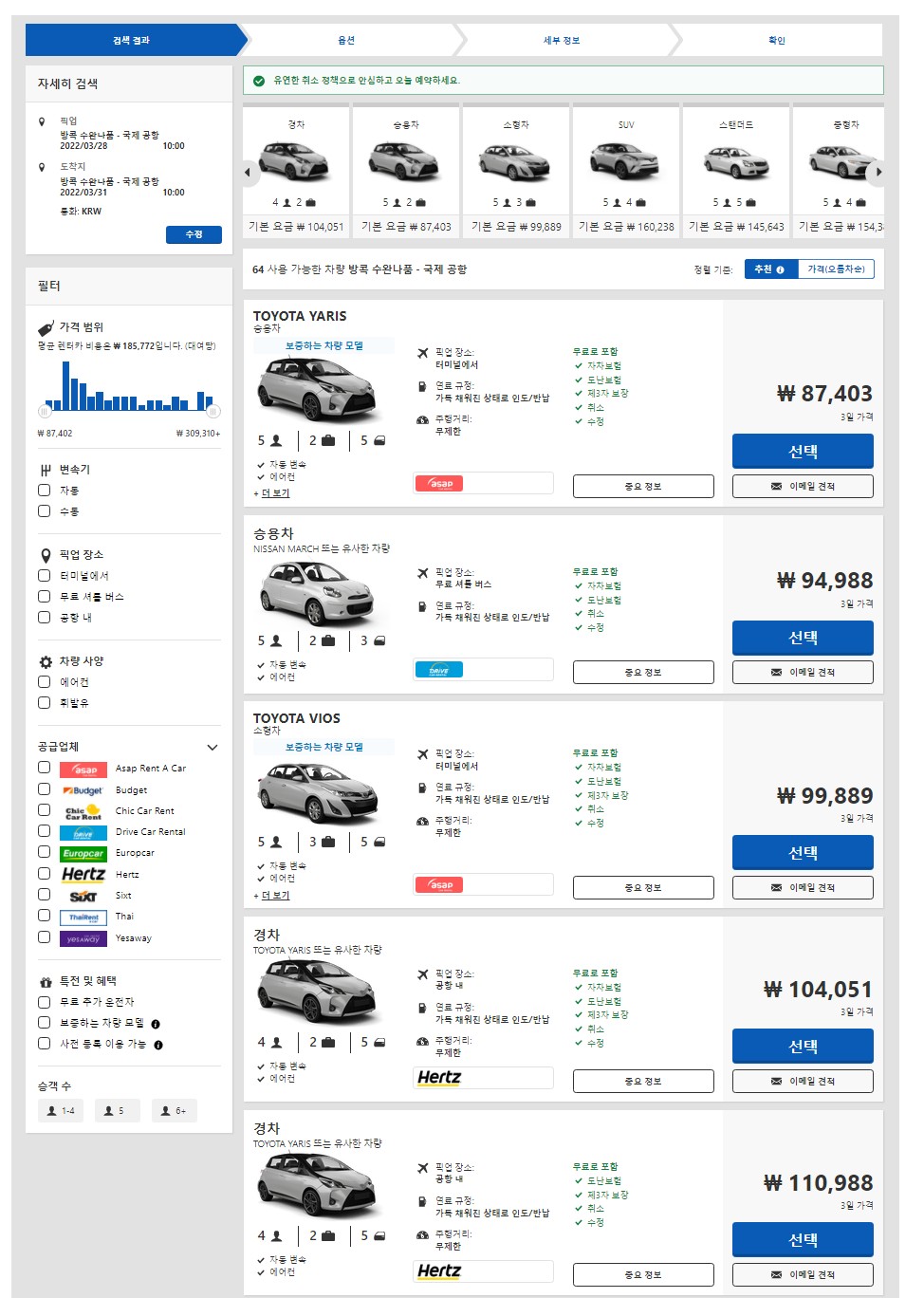Sort by recommended
The height and width of the screenshot is (1298, 924).
pos(770,269)
